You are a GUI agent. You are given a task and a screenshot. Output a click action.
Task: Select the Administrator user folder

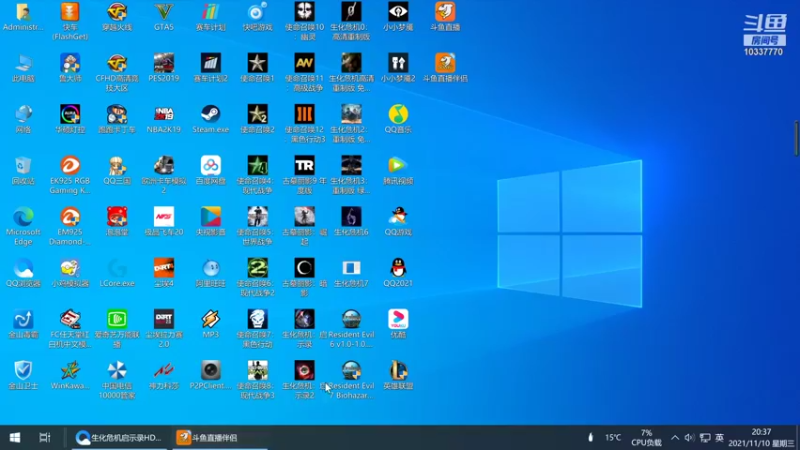coord(23,16)
